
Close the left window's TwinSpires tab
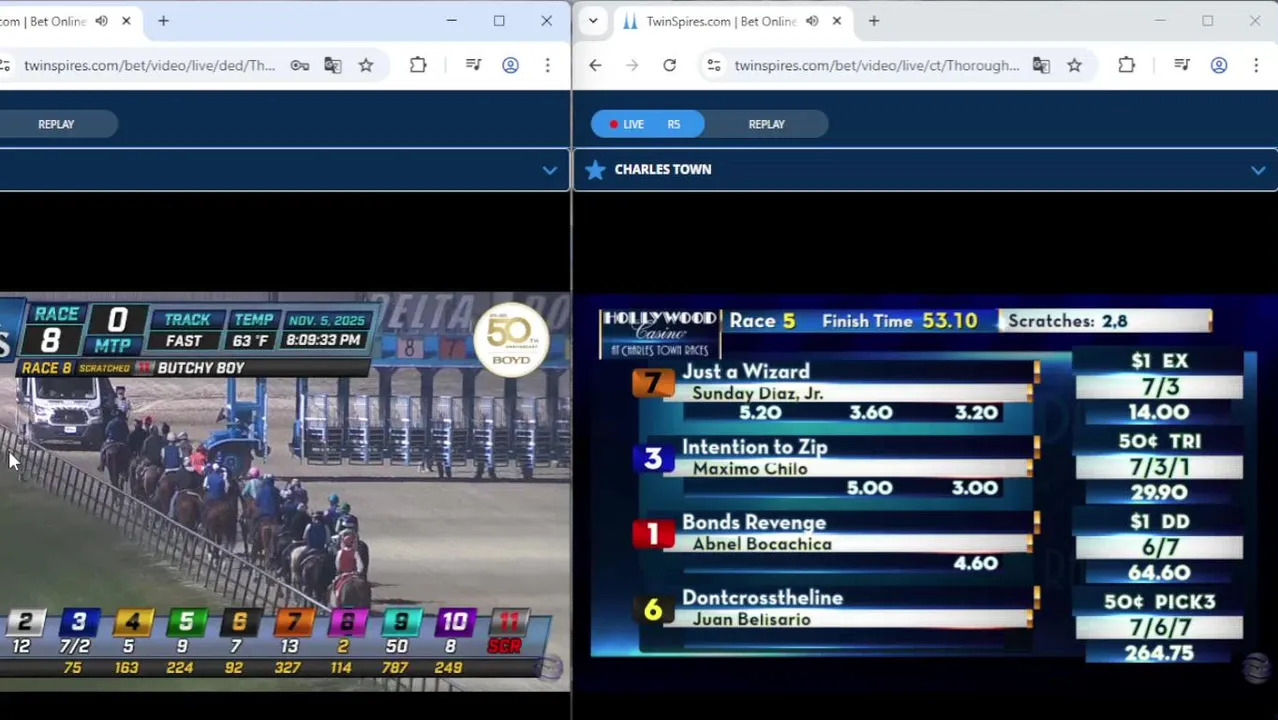[126, 21]
